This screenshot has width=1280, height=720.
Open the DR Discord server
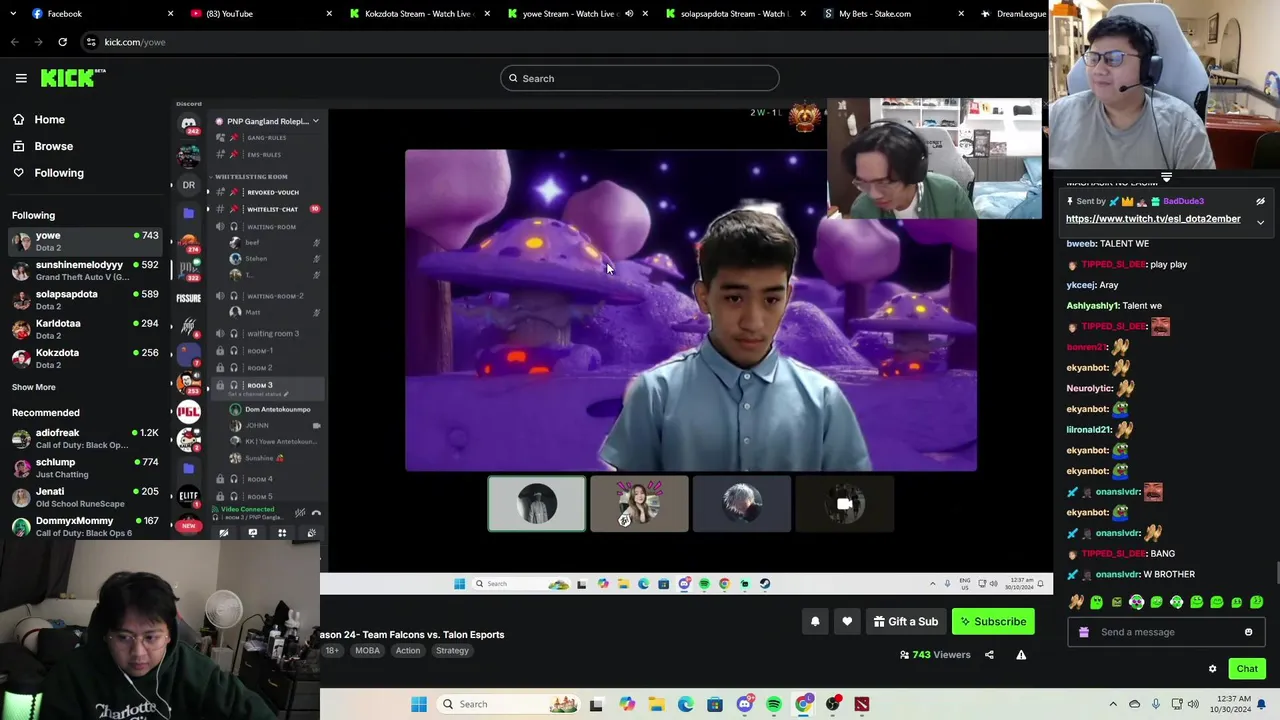(x=188, y=185)
